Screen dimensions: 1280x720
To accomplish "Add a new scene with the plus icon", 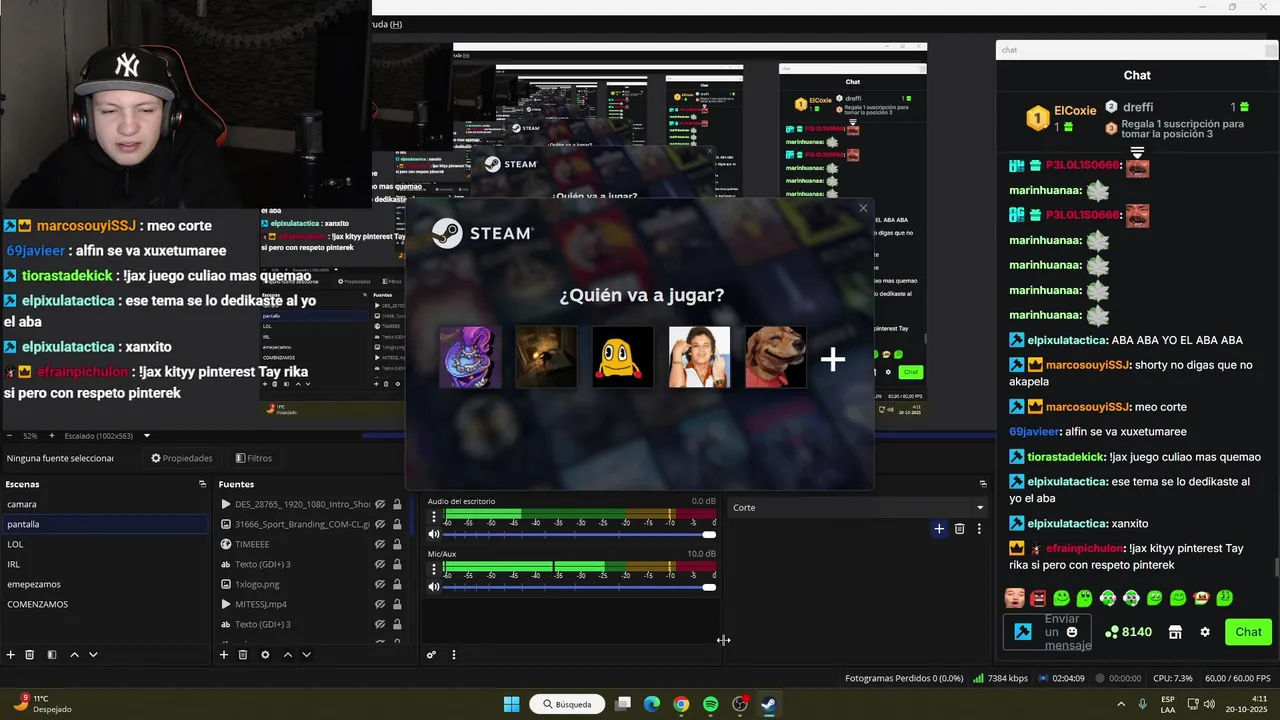I will tap(11, 655).
